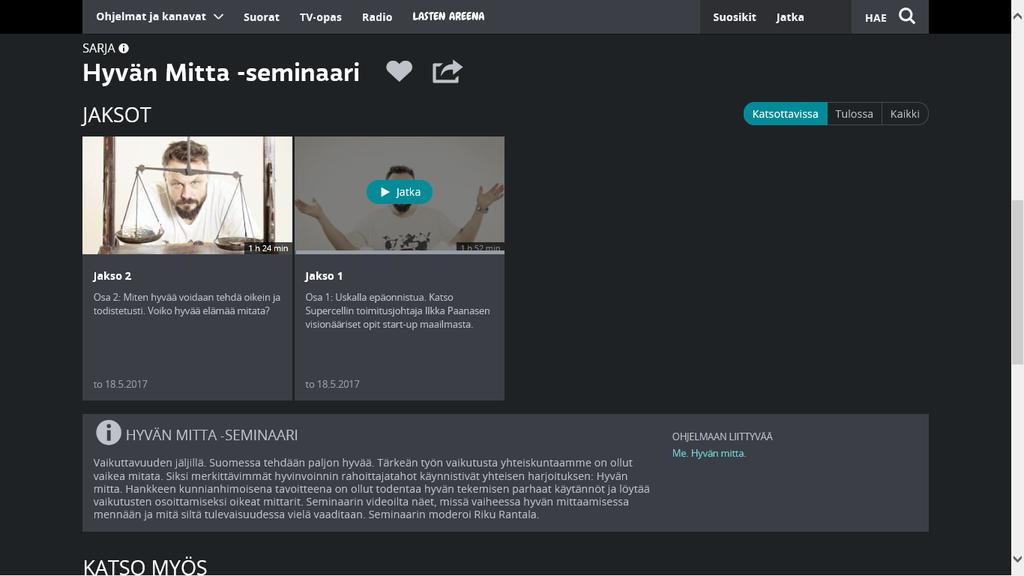Click the HAE search label
This screenshot has height=576, width=1024.
point(876,18)
